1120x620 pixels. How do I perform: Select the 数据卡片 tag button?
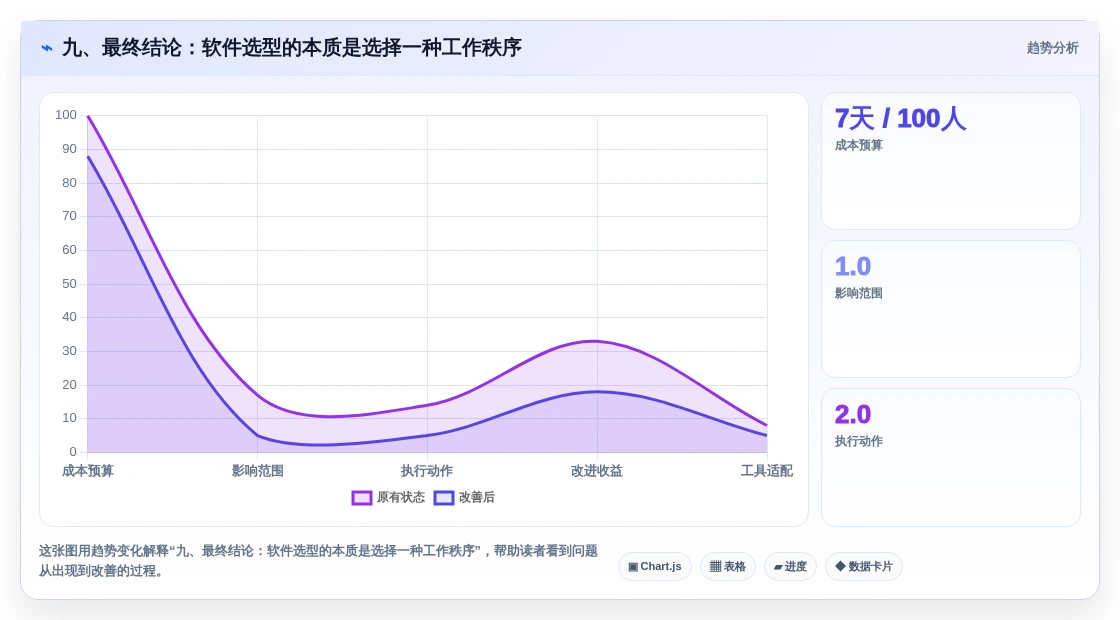(x=864, y=566)
